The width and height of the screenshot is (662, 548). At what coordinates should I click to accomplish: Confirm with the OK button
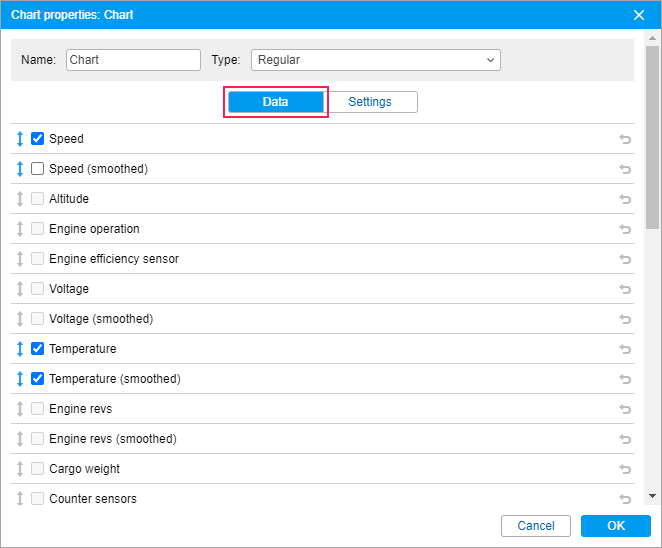[616, 526]
